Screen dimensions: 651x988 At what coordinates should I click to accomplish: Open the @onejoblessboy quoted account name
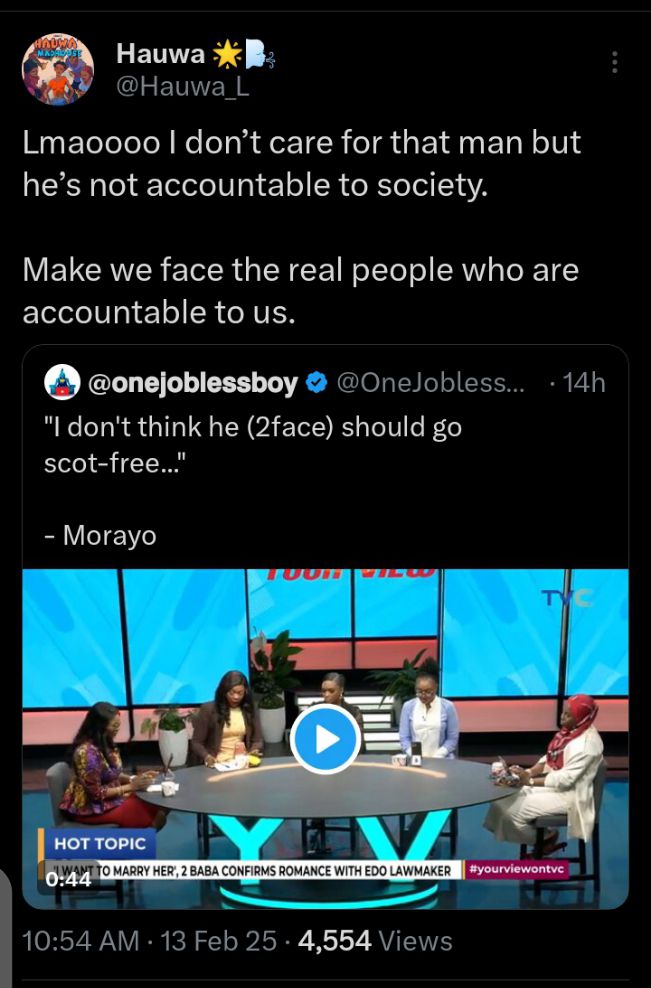coord(193,382)
